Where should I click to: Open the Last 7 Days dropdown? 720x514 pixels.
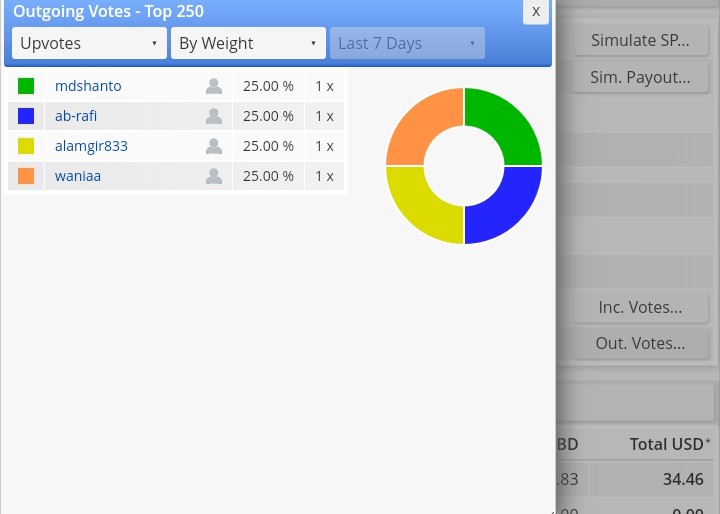(x=407, y=43)
